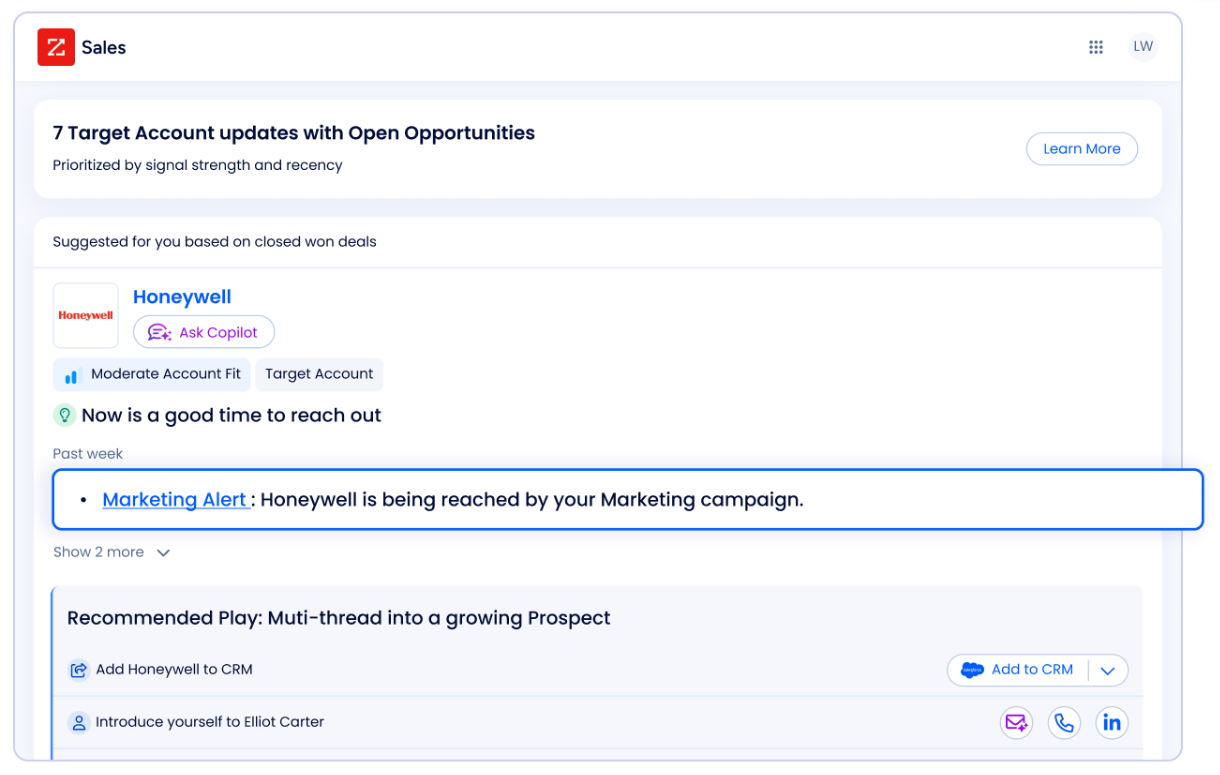The image size is (1220, 775).
Task: Click 'Introduce yourself to Elliot Carter' text
Action: click(x=210, y=722)
